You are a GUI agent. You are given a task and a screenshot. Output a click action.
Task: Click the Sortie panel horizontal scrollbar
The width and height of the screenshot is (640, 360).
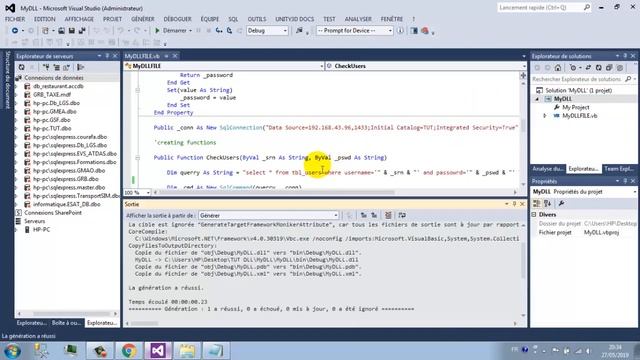(x=321, y=324)
